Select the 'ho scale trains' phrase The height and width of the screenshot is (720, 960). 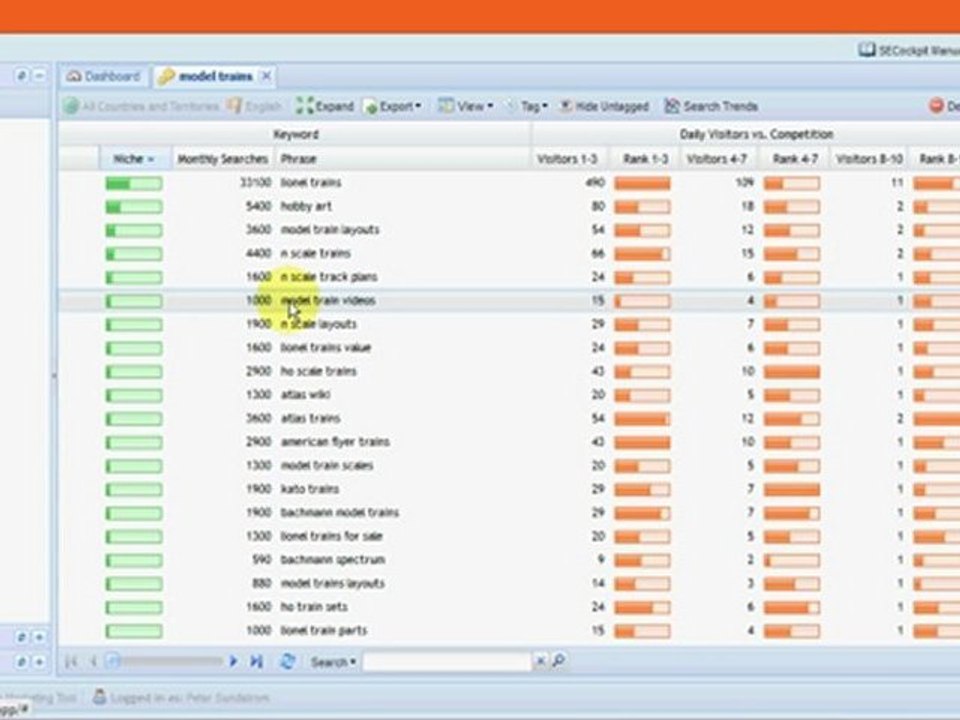pos(318,371)
